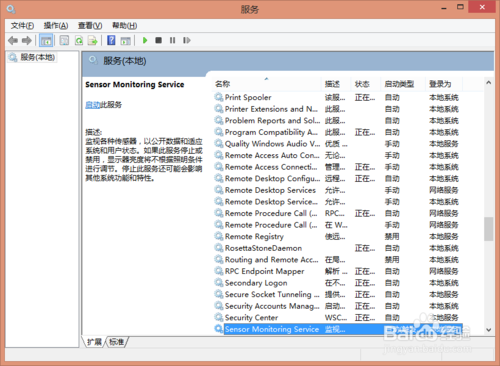This screenshot has height=366, width=500.
Task: Select the RPC Endpoint Mapper service
Action: (337, 271)
